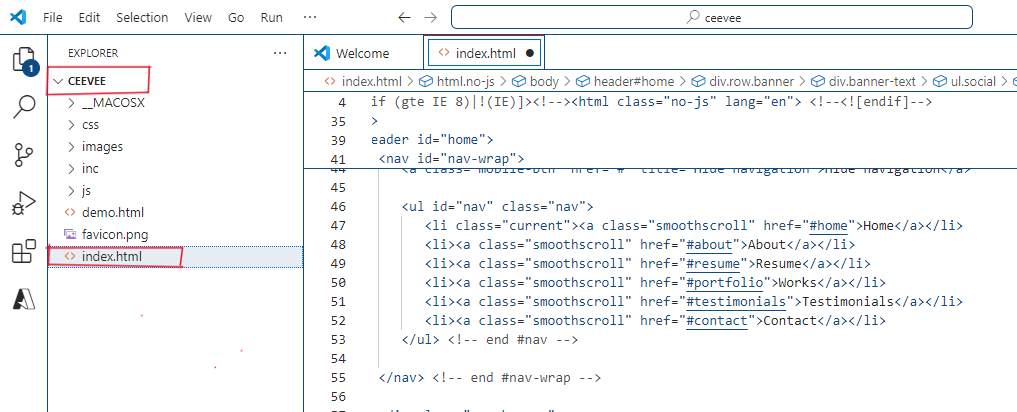Viewport: 1017px width, 412px height.
Task: Place cursor on 'Works' link text
Action: point(796,282)
